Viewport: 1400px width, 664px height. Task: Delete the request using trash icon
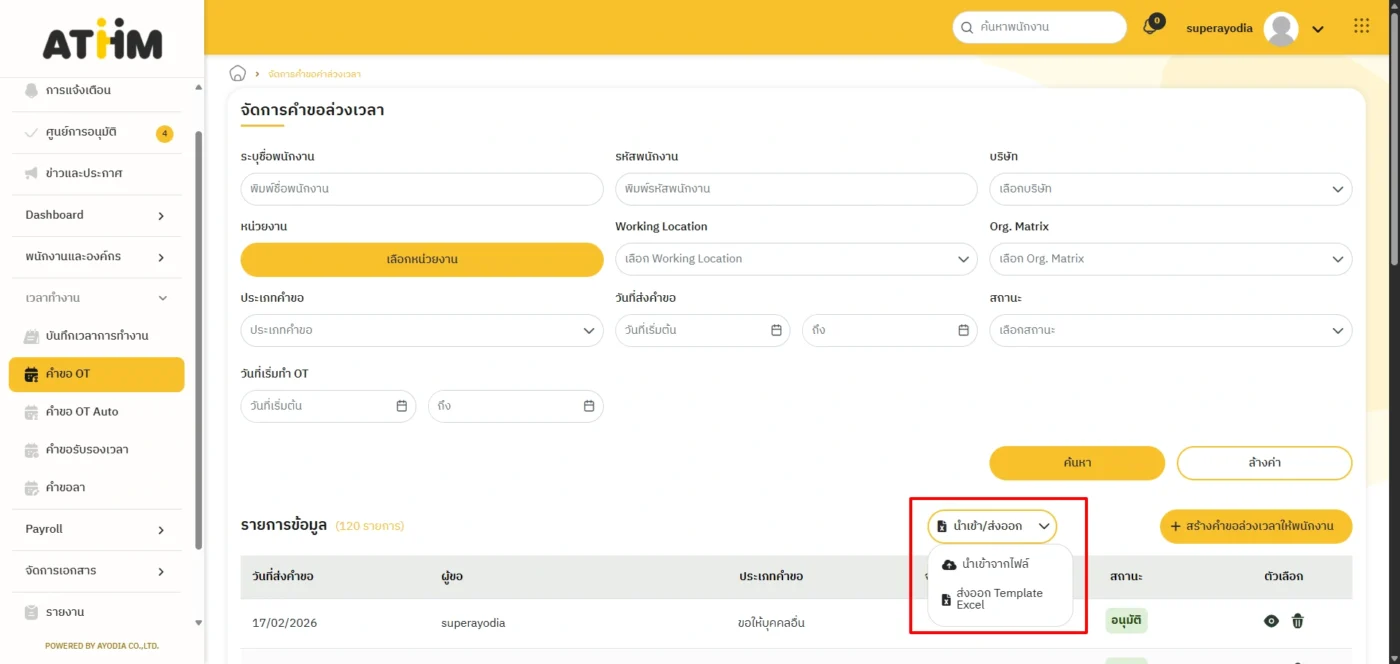pos(1297,621)
